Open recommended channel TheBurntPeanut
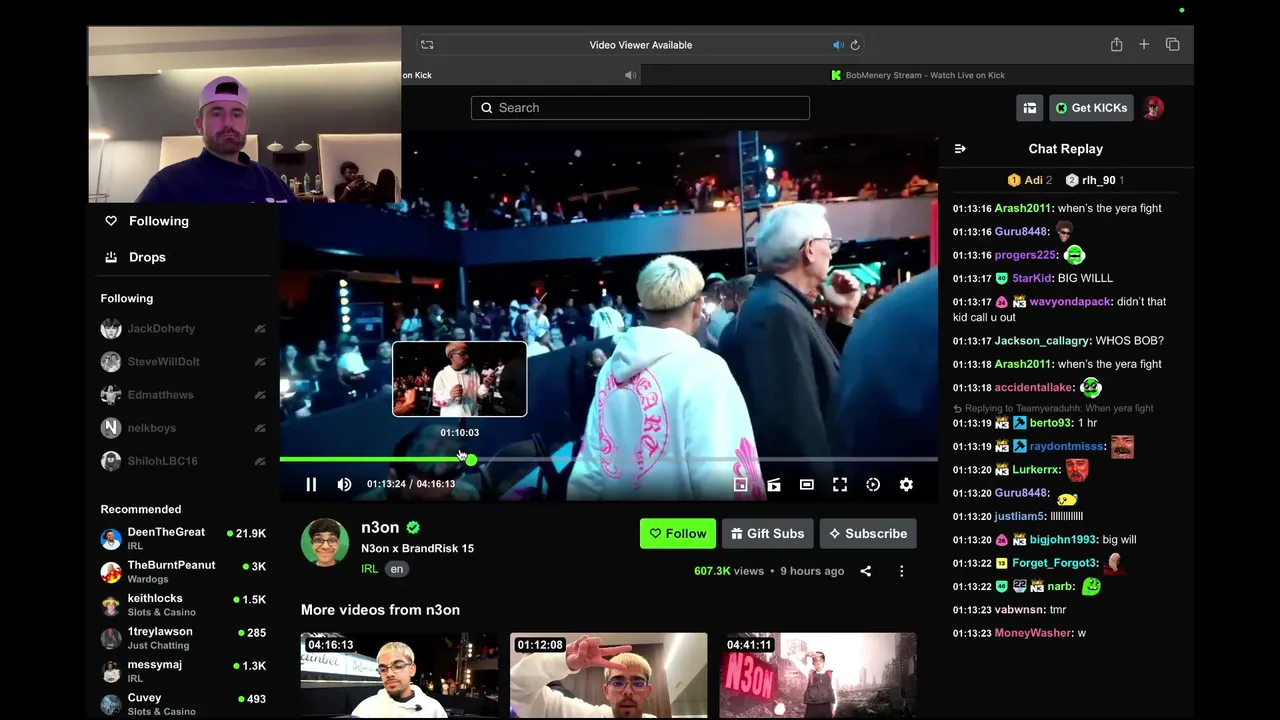The height and width of the screenshot is (720, 1280). tap(184, 572)
